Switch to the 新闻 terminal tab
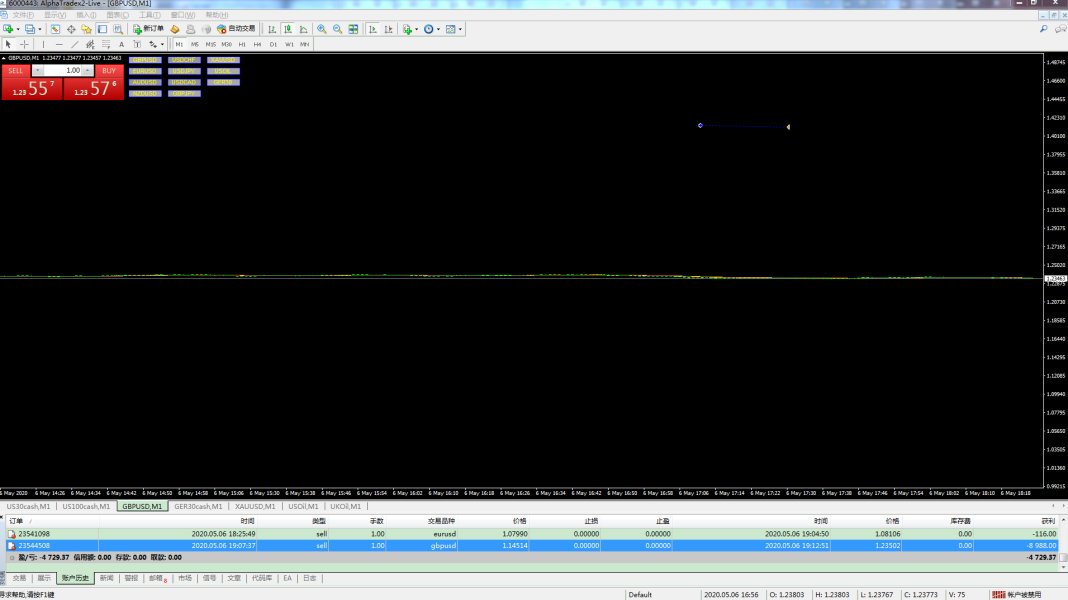Image resolution: width=1068 pixels, height=600 pixels. pos(106,578)
